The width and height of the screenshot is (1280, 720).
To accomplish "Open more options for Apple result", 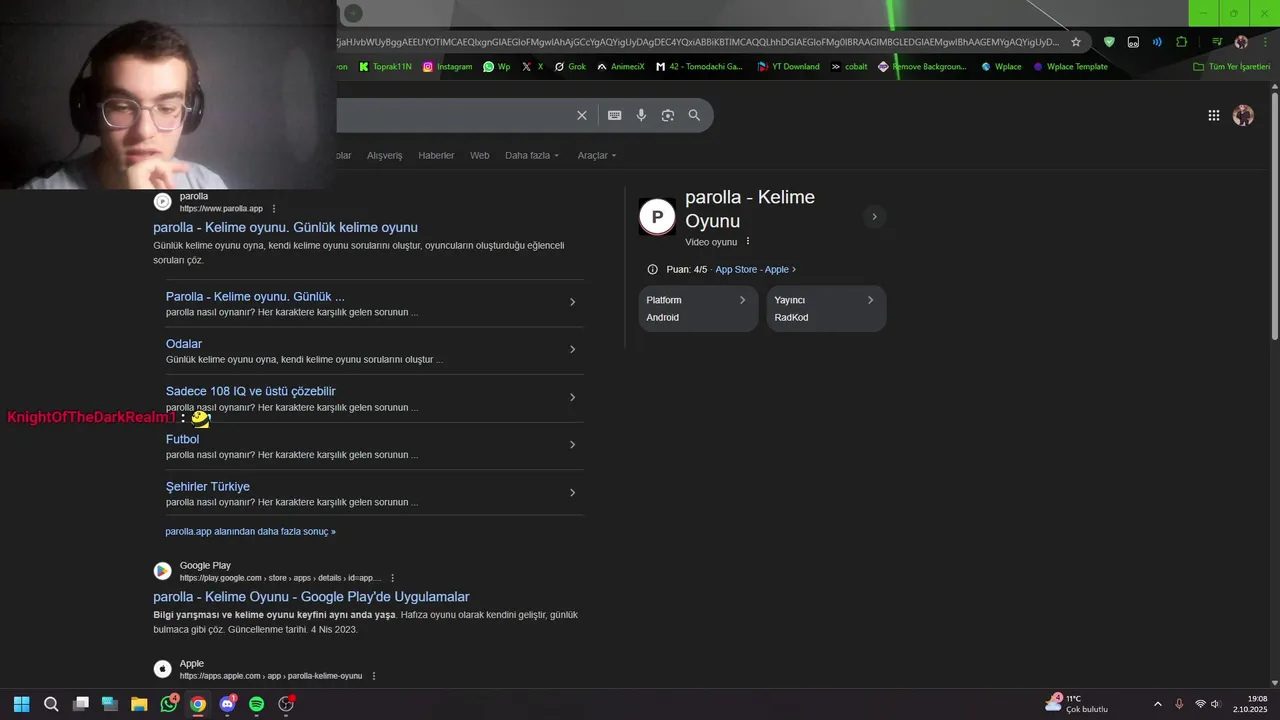I will coord(374,676).
